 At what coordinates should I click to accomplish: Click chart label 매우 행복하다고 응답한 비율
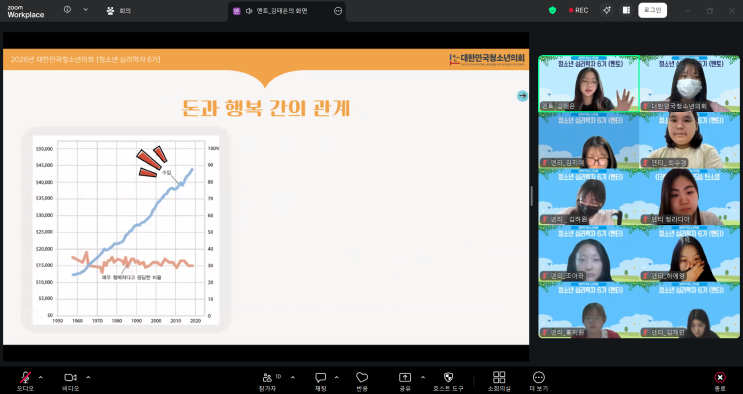[x=132, y=277]
